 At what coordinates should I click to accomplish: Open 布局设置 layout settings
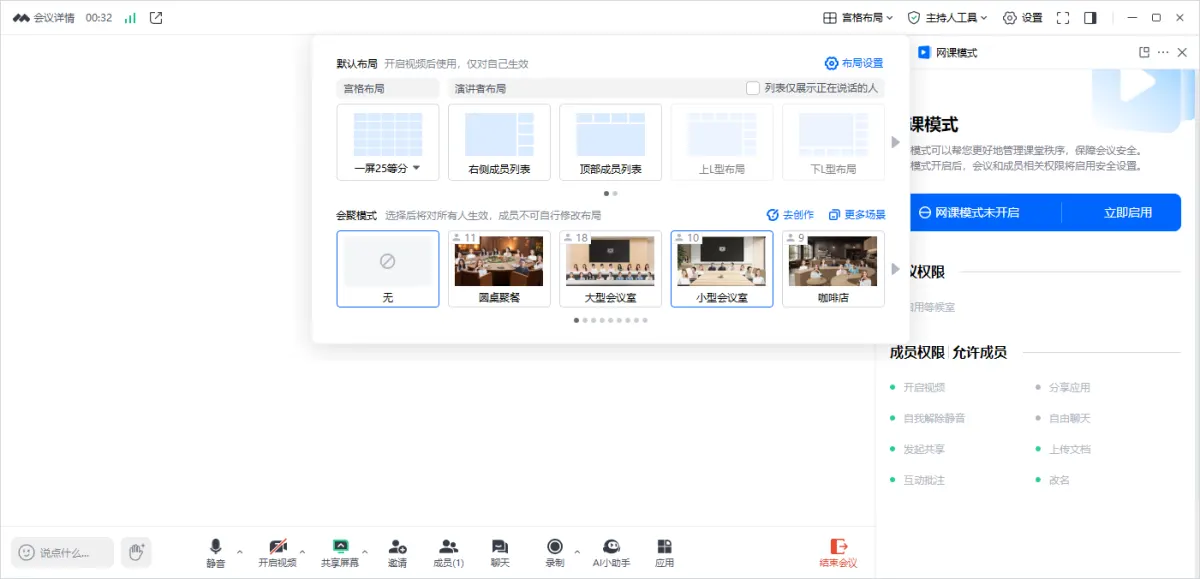pyautogui.click(x=854, y=63)
